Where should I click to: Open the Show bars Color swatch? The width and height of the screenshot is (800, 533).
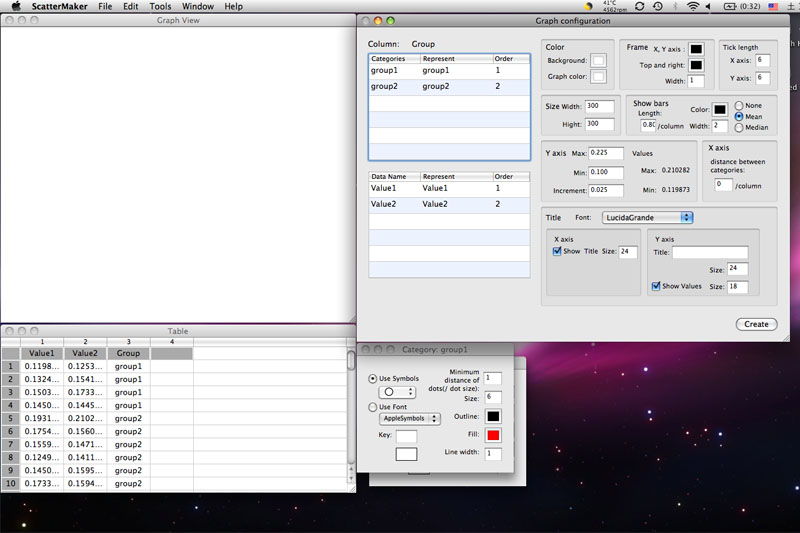tap(719, 109)
